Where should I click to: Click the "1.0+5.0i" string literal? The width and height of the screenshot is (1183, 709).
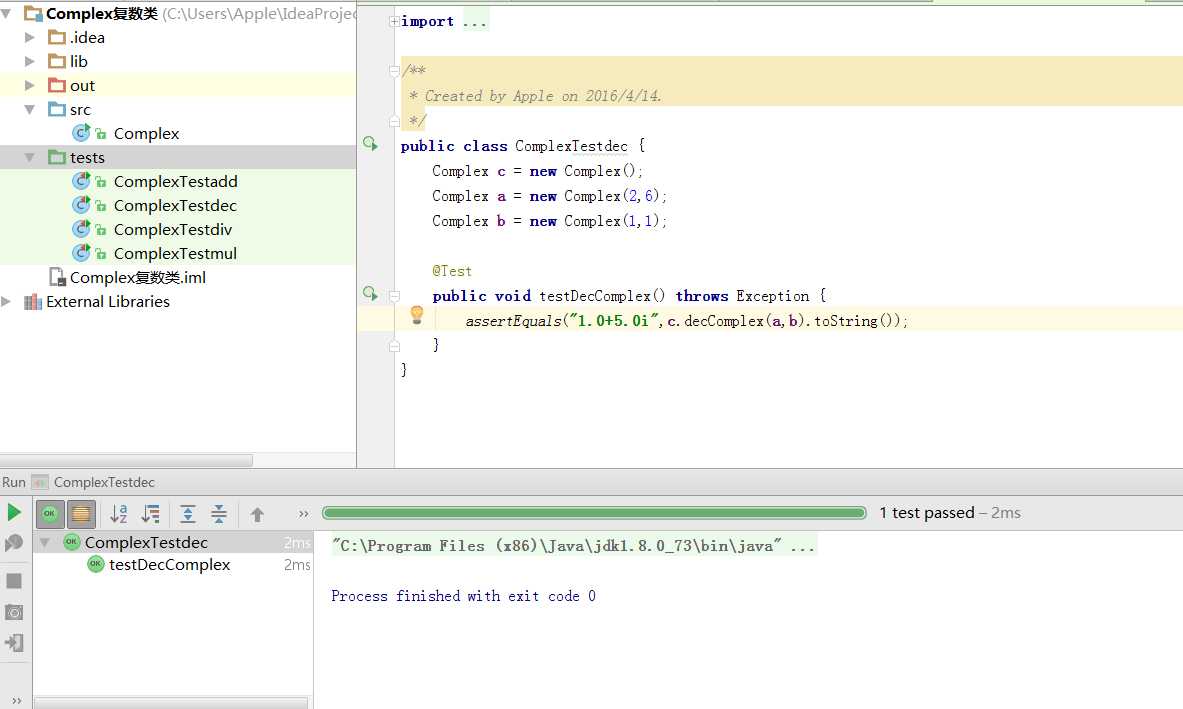pos(614,321)
